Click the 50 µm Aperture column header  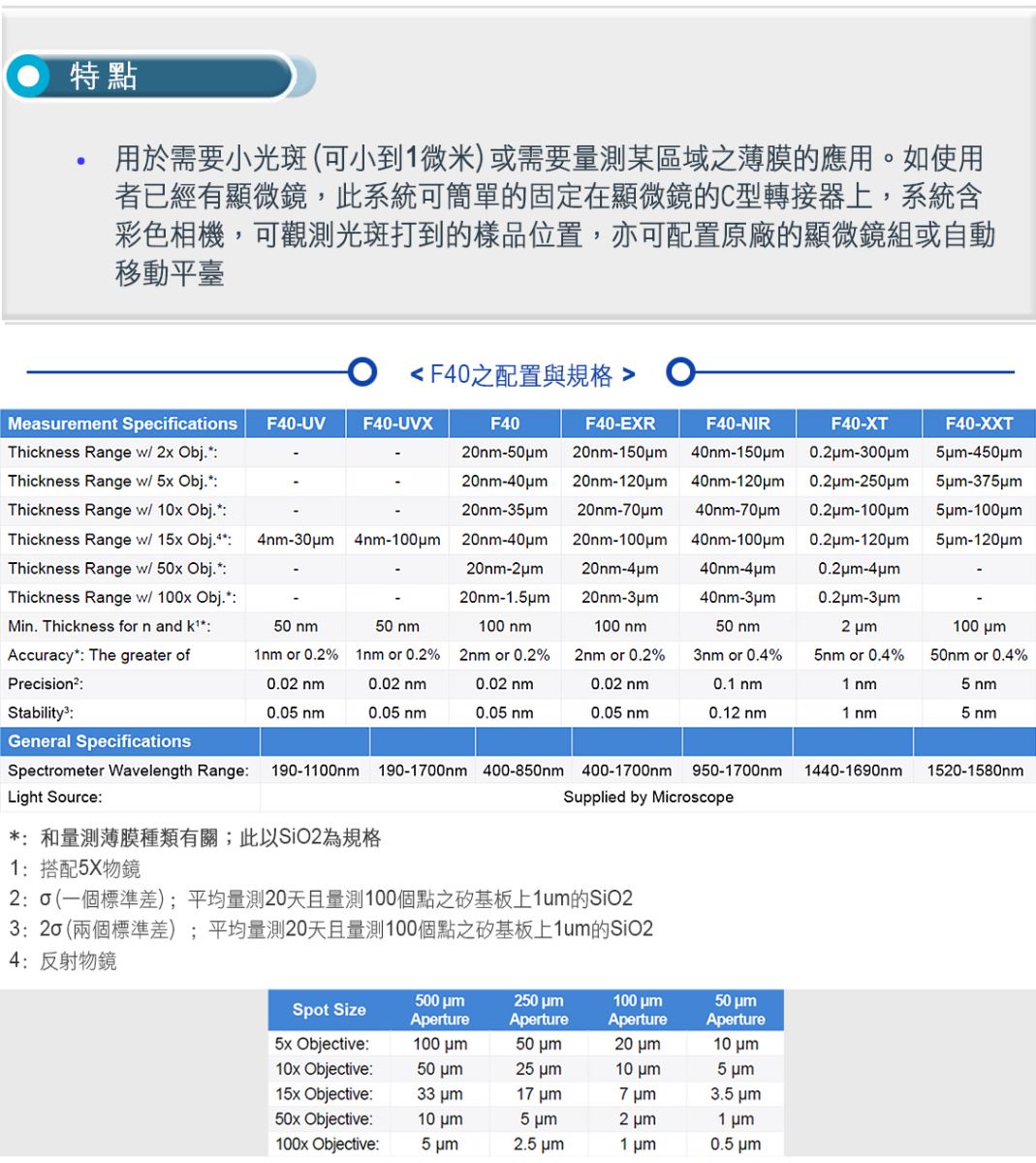tap(736, 1010)
